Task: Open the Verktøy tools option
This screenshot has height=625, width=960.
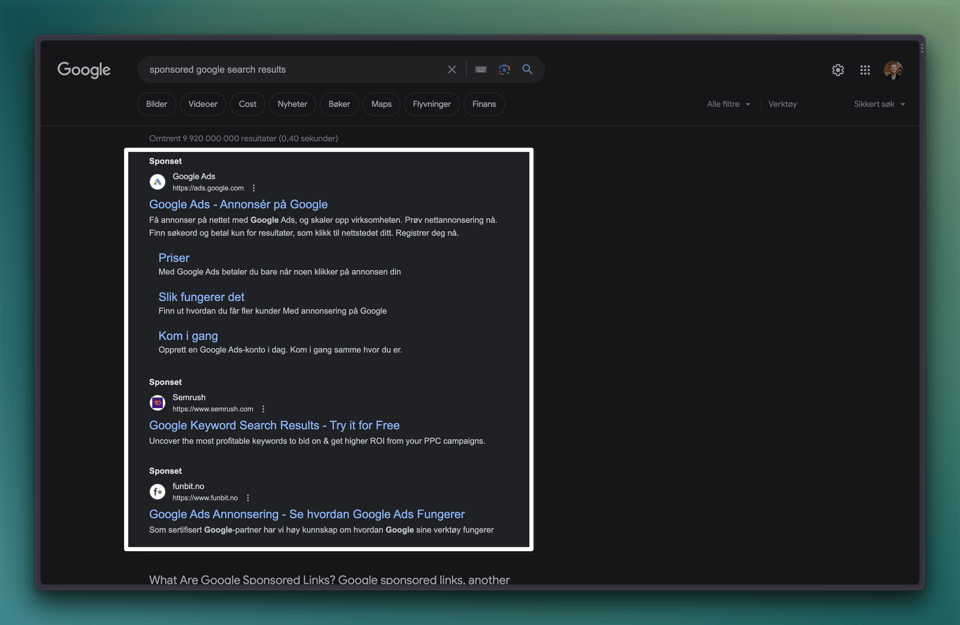Action: point(782,104)
